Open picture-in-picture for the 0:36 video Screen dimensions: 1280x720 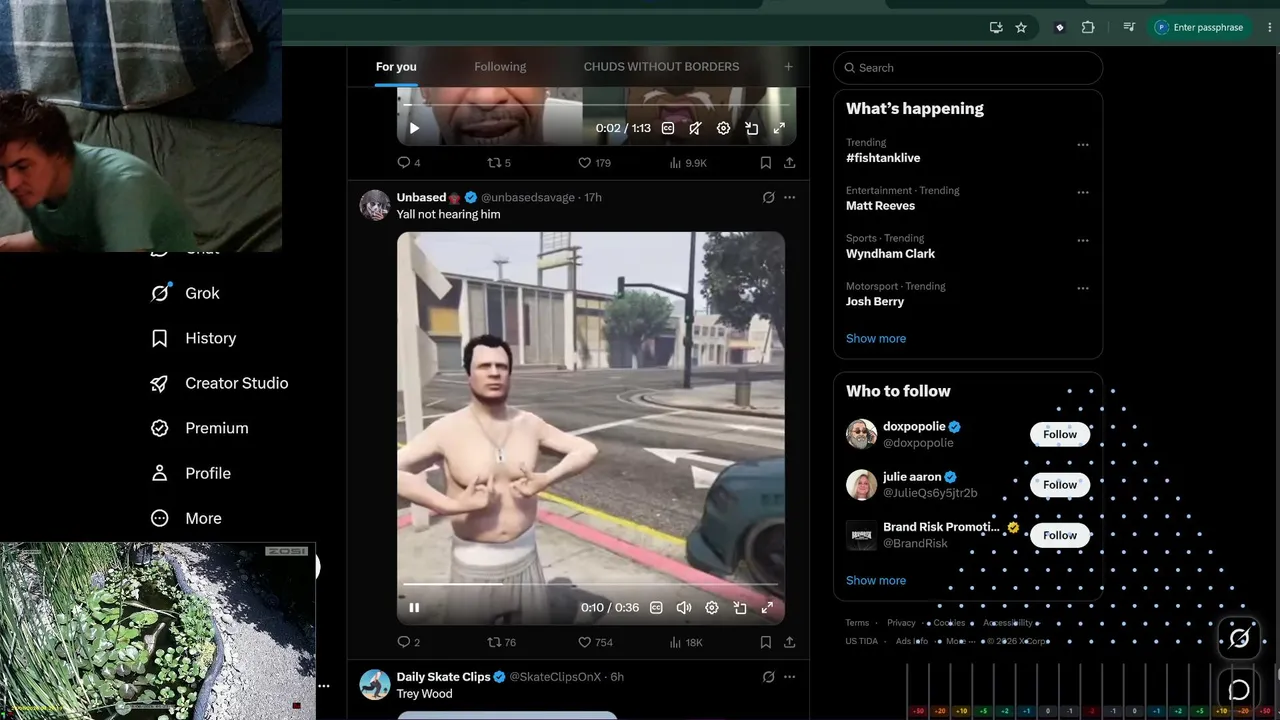(x=740, y=607)
